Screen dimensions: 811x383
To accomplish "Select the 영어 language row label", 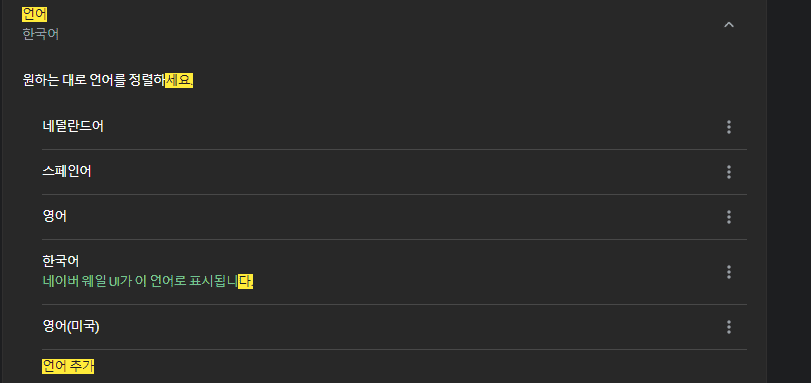I will coord(54,216).
